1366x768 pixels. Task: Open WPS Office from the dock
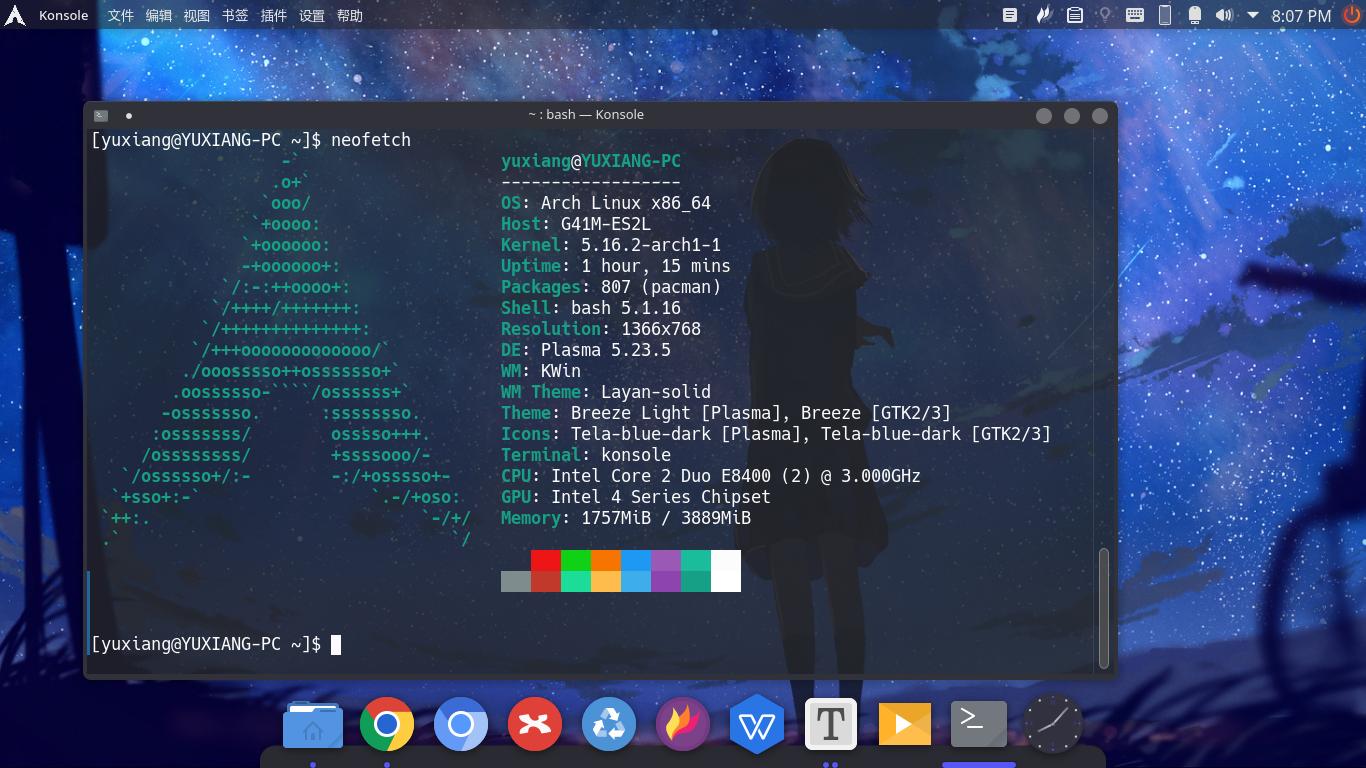[757, 724]
